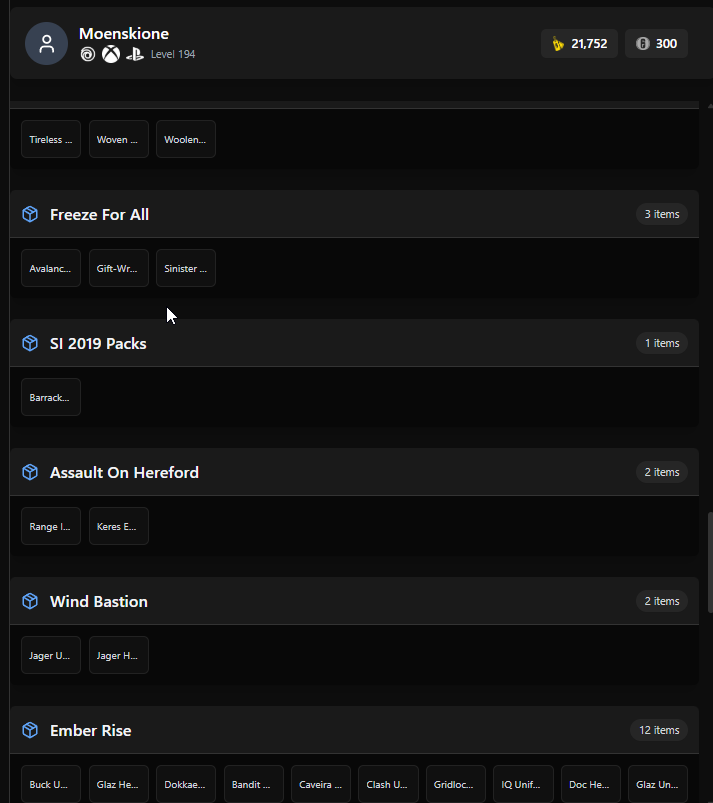The width and height of the screenshot is (713, 803).
Task: Open the Barrack... item in SI 2019 Packs
Action: tap(51, 397)
